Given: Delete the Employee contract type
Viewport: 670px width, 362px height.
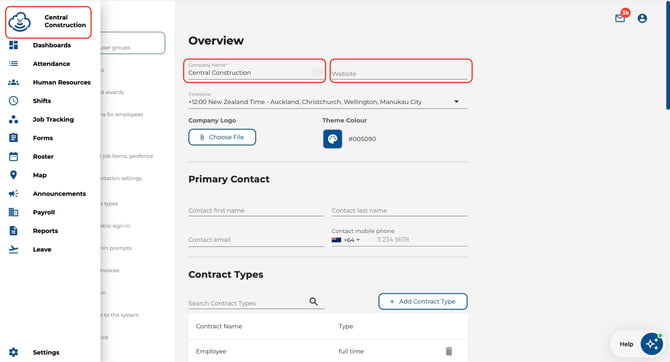Looking at the screenshot, I should [x=449, y=351].
